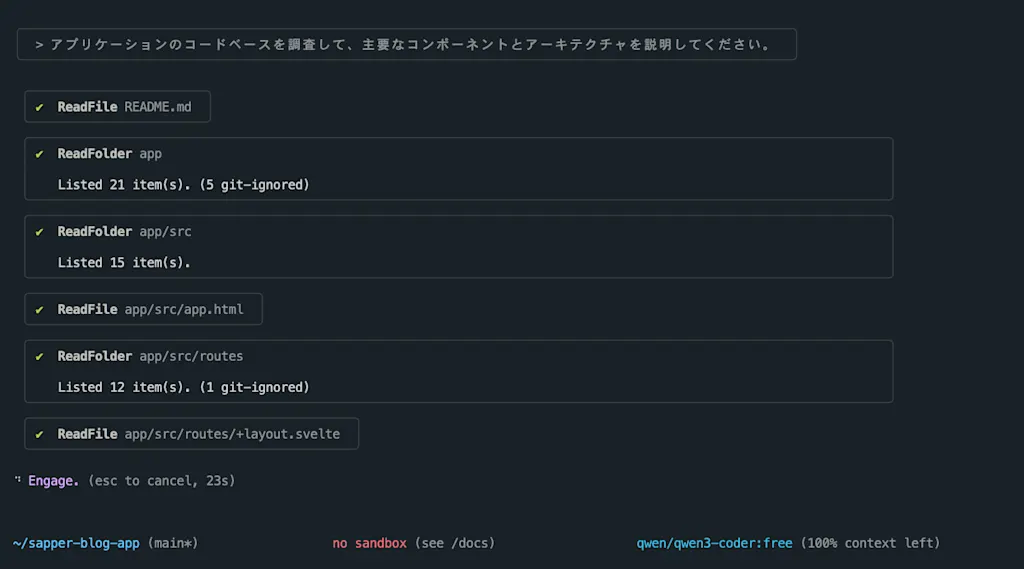Click the spinner icon before Engage.
This screenshot has height=569, width=1024.
tap(18, 480)
